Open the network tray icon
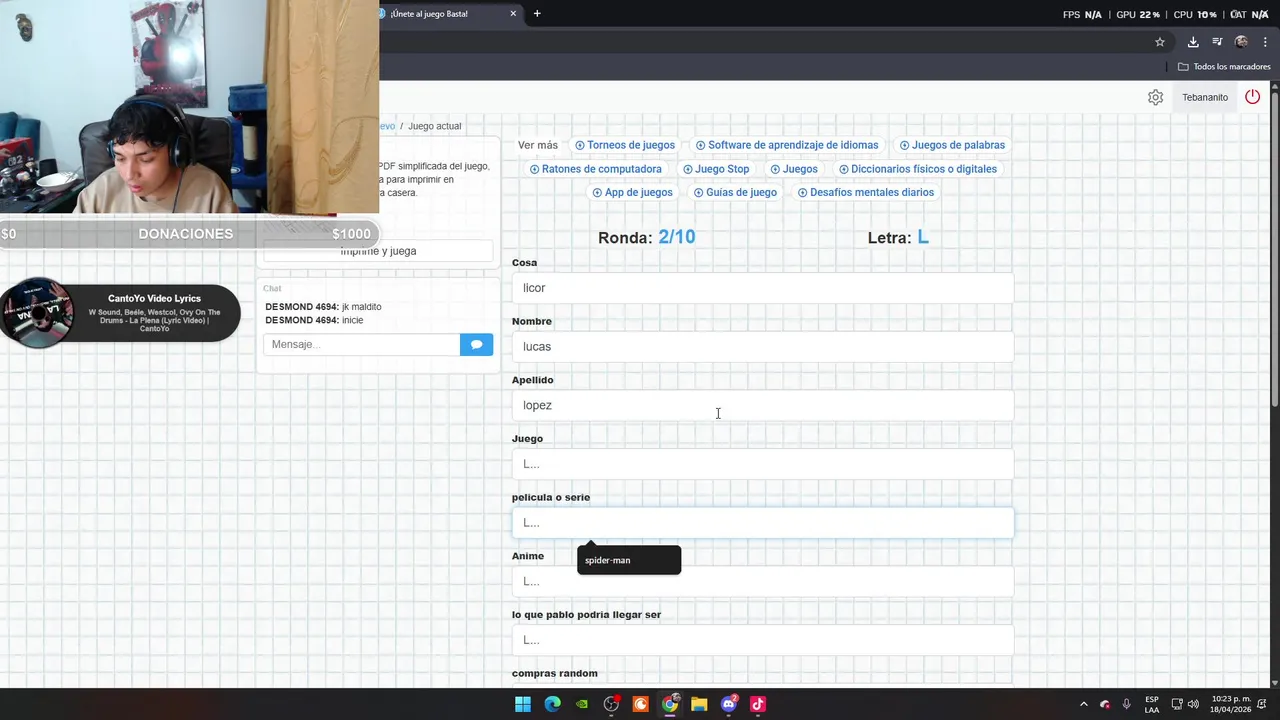Screen dimensions: 1280x720 (x=1177, y=704)
